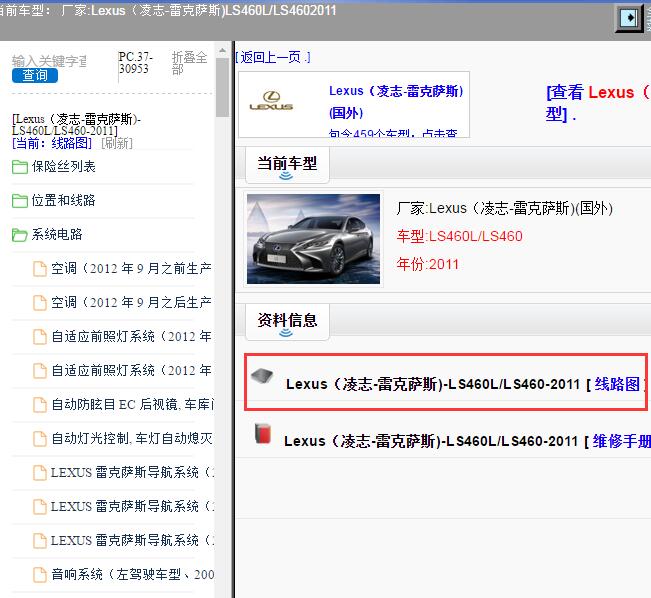This screenshot has width=651, height=598.
Task: Click the red book icon beside 维修手册 entry
Action: [x=262, y=434]
